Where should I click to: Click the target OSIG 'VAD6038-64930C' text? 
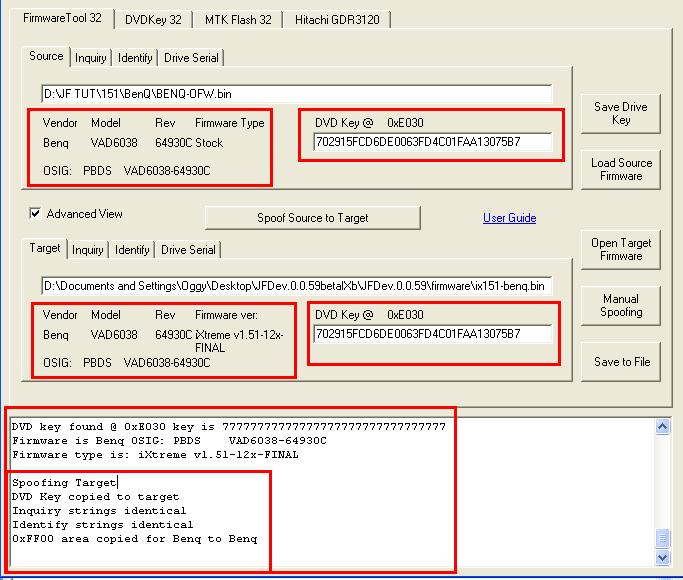pos(167,363)
